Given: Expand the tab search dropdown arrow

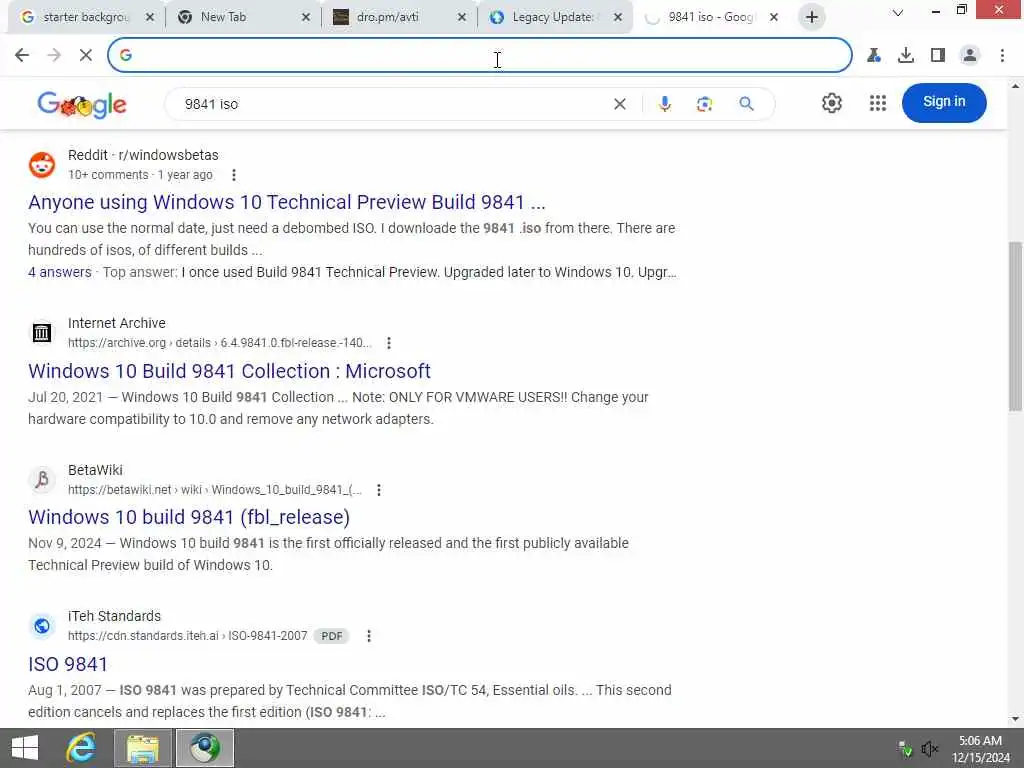Looking at the screenshot, I should 898,13.
